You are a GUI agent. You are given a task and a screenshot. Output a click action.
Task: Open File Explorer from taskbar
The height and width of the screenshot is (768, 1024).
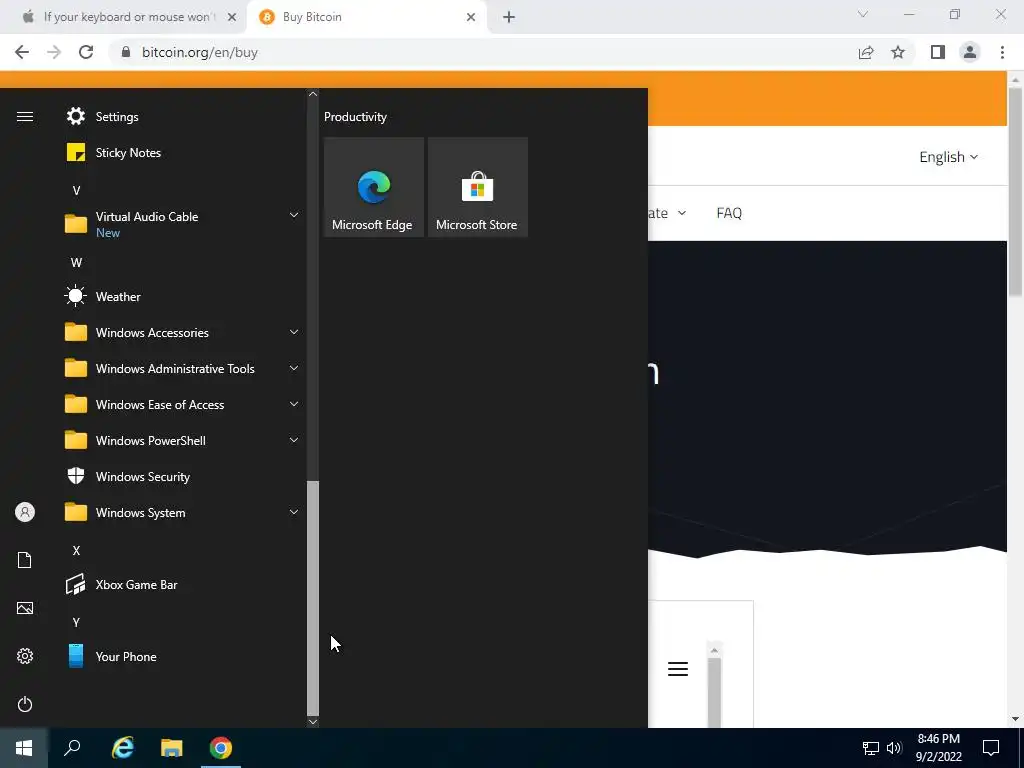(x=172, y=748)
